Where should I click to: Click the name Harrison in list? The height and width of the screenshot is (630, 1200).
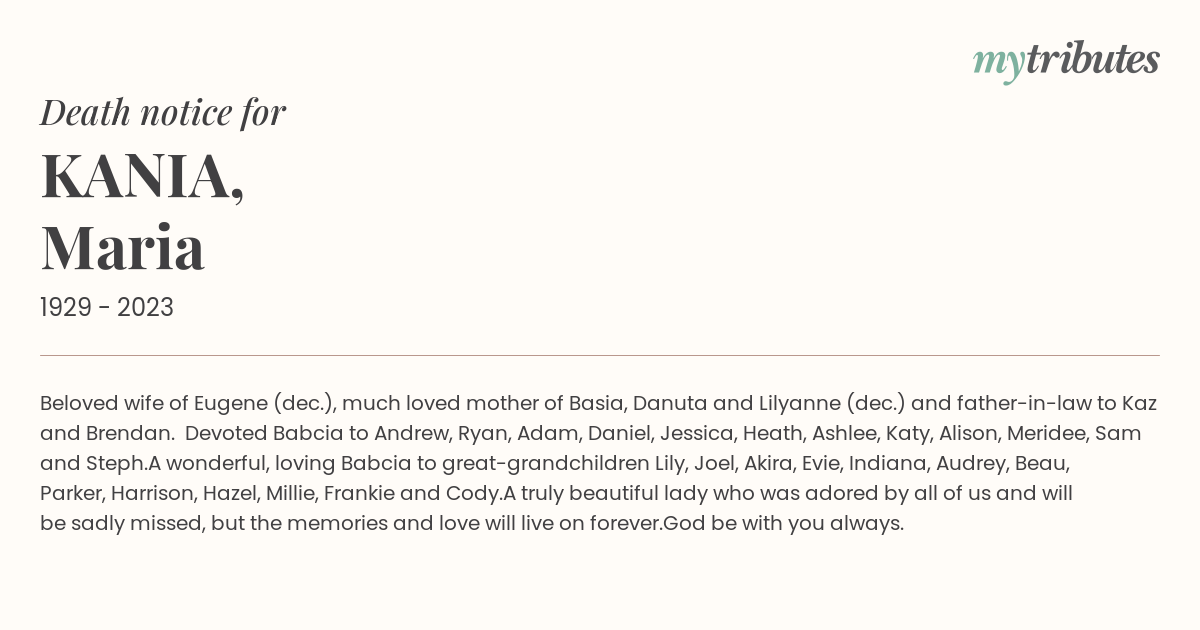click(x=150, y=494)
